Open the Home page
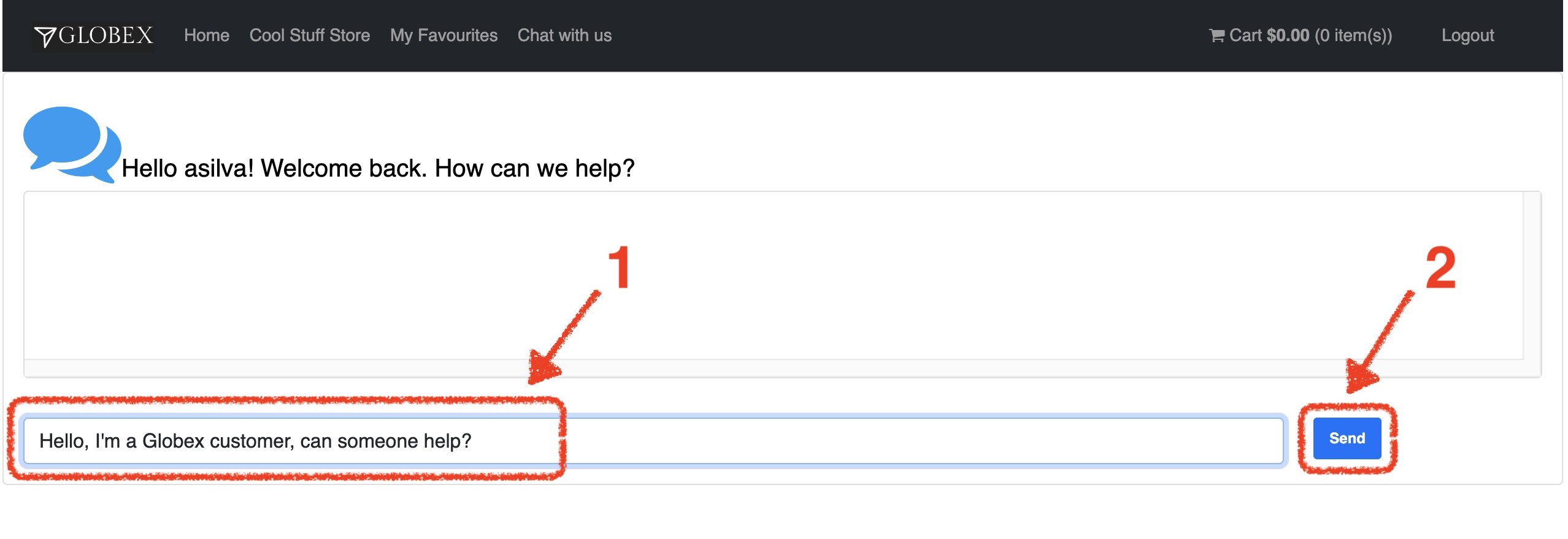 coord(207,36)
